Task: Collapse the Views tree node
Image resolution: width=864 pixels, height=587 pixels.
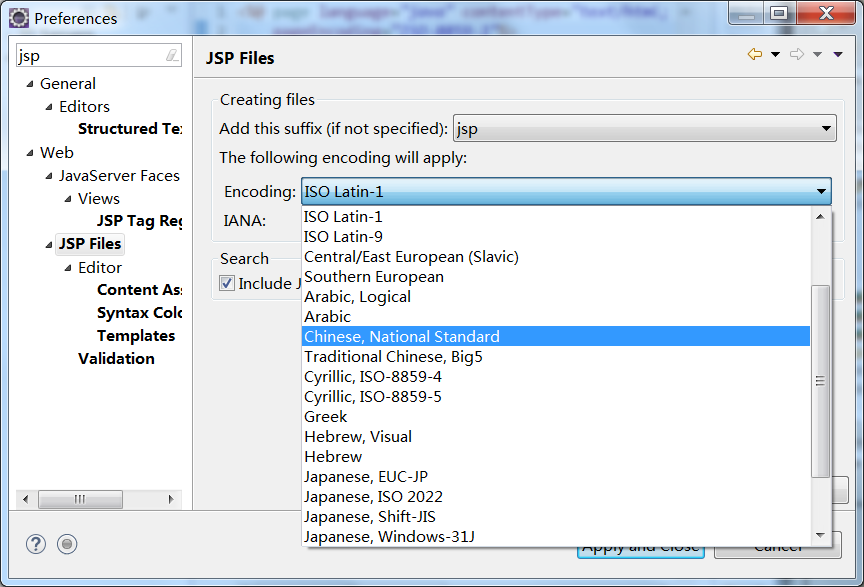Action: (68, 199)
